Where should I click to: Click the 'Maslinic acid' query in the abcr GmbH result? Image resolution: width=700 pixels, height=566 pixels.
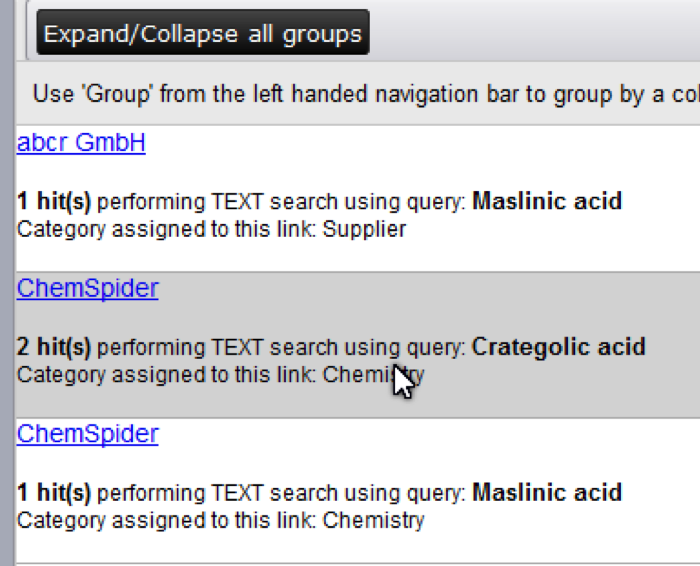(546, 202)
